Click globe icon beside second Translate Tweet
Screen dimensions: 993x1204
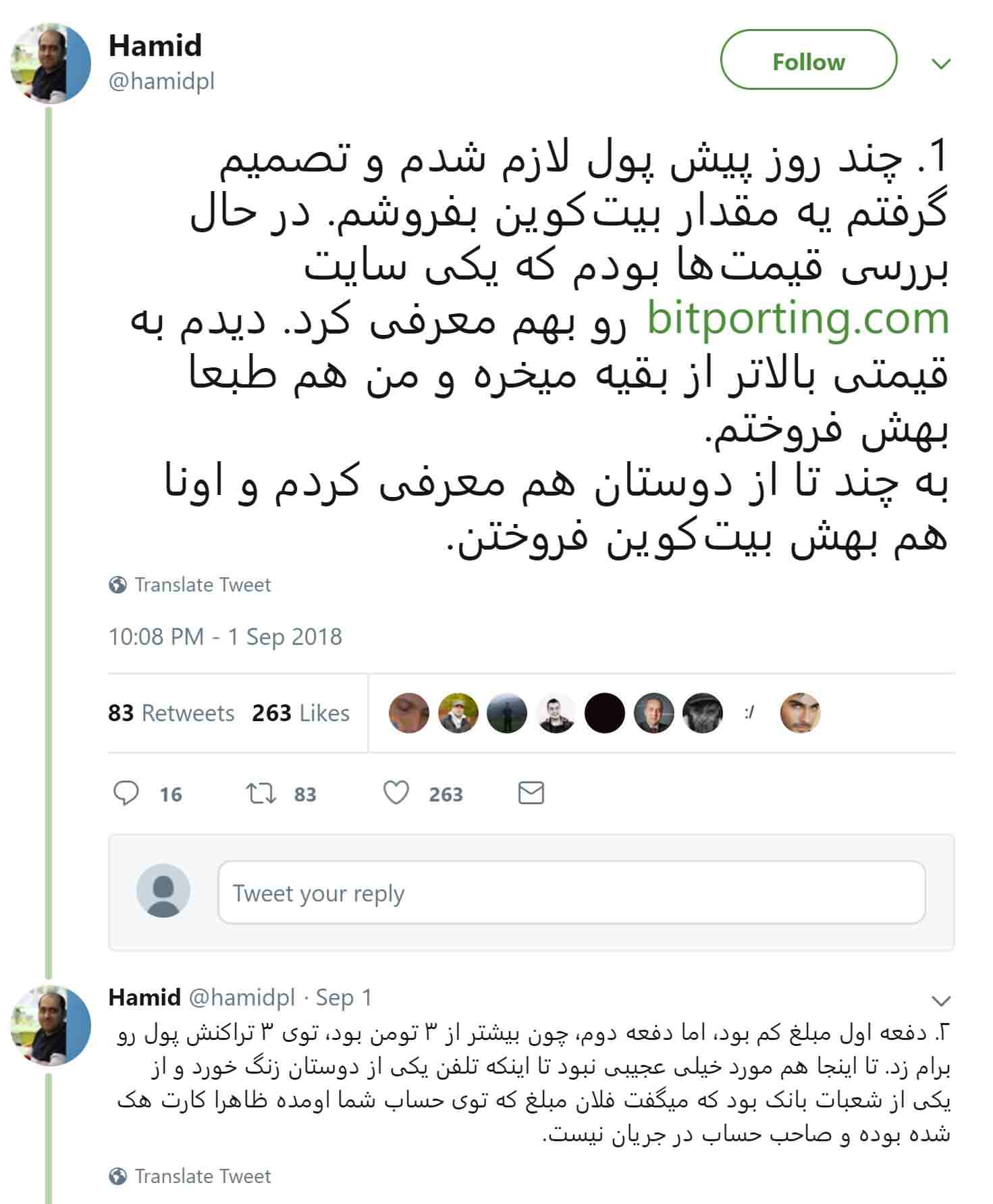click(x=117, y=1176)
